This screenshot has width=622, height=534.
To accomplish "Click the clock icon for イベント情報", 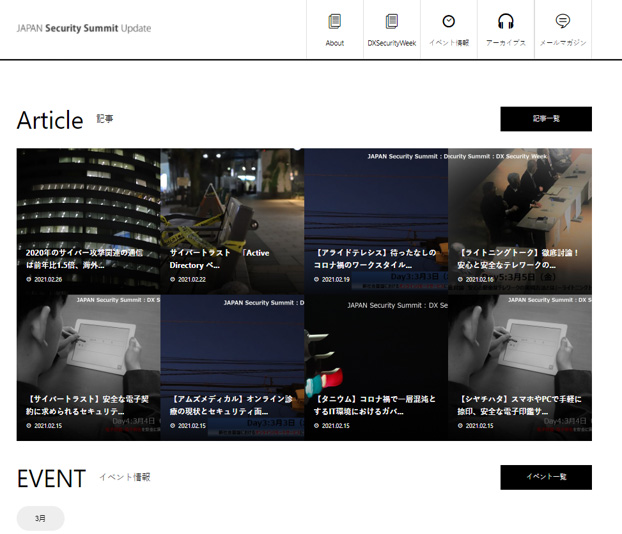I will point(448,21).
